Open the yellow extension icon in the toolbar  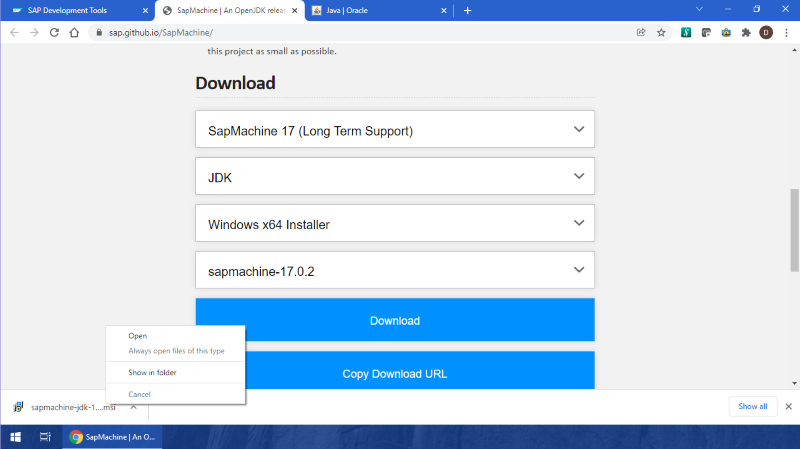coord(726,33)
